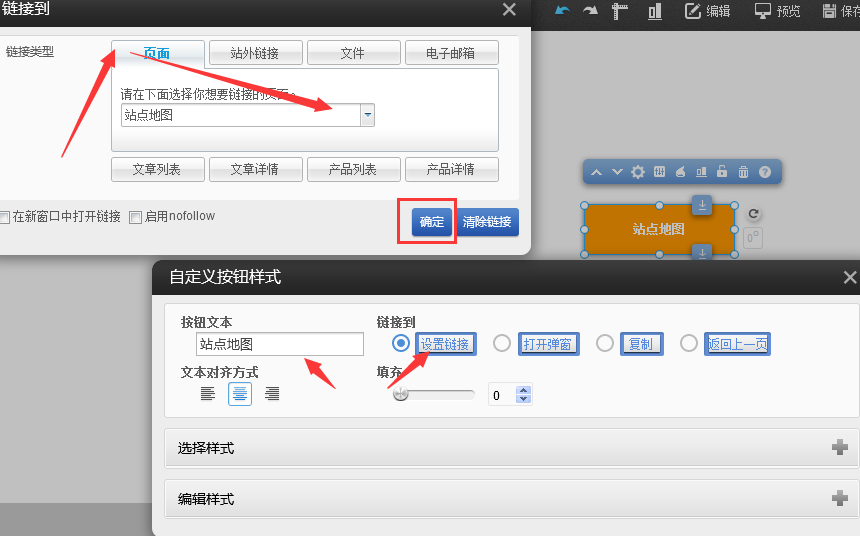Enable 在新窗口中打开链接 checkbox

[5, 217]
